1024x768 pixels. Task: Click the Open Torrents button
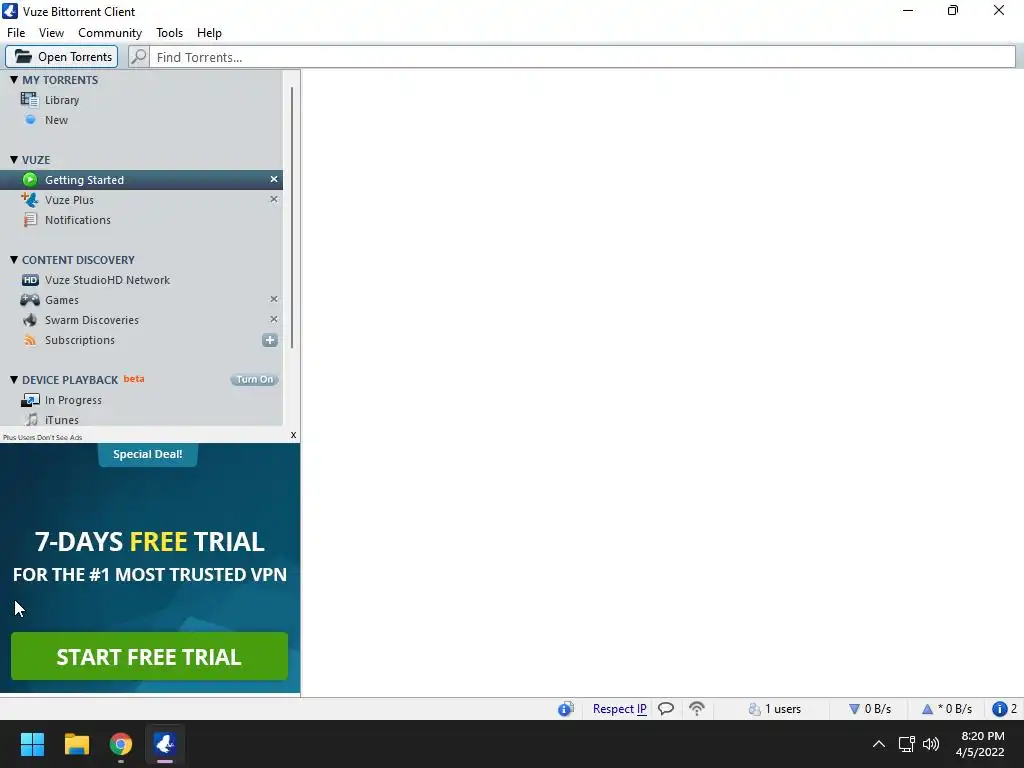click(x=62, y=57)
